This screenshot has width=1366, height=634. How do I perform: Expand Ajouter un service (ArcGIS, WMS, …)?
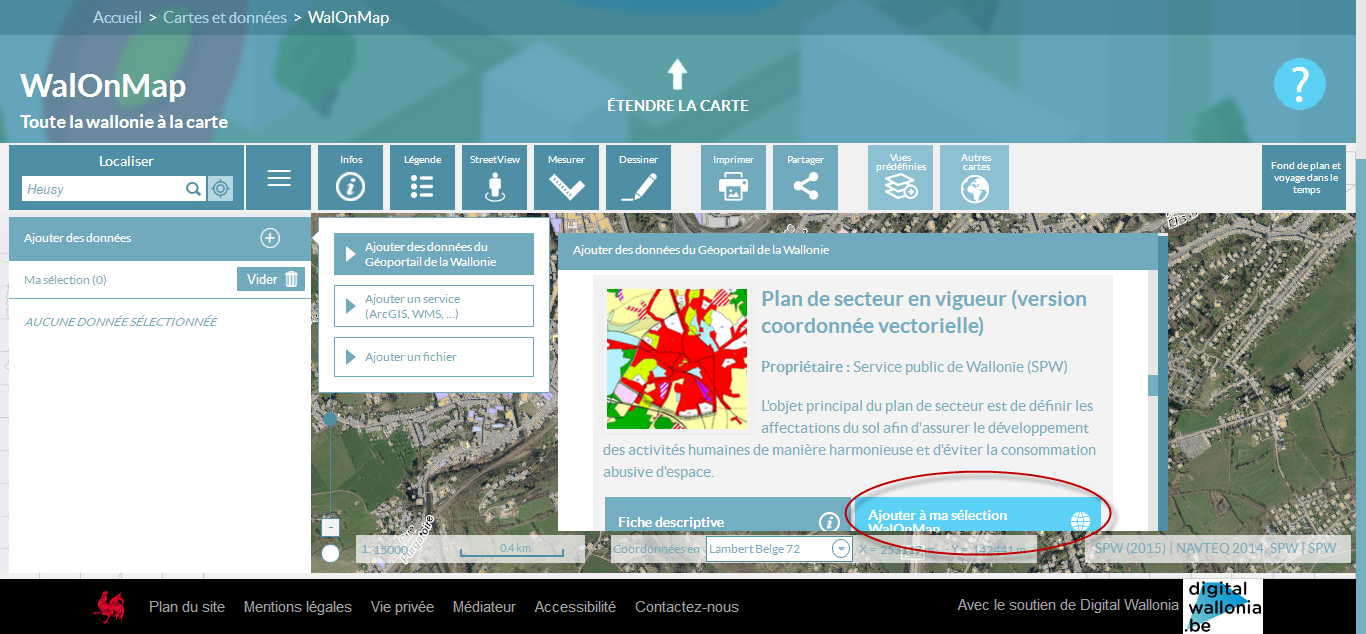(434, 306)
